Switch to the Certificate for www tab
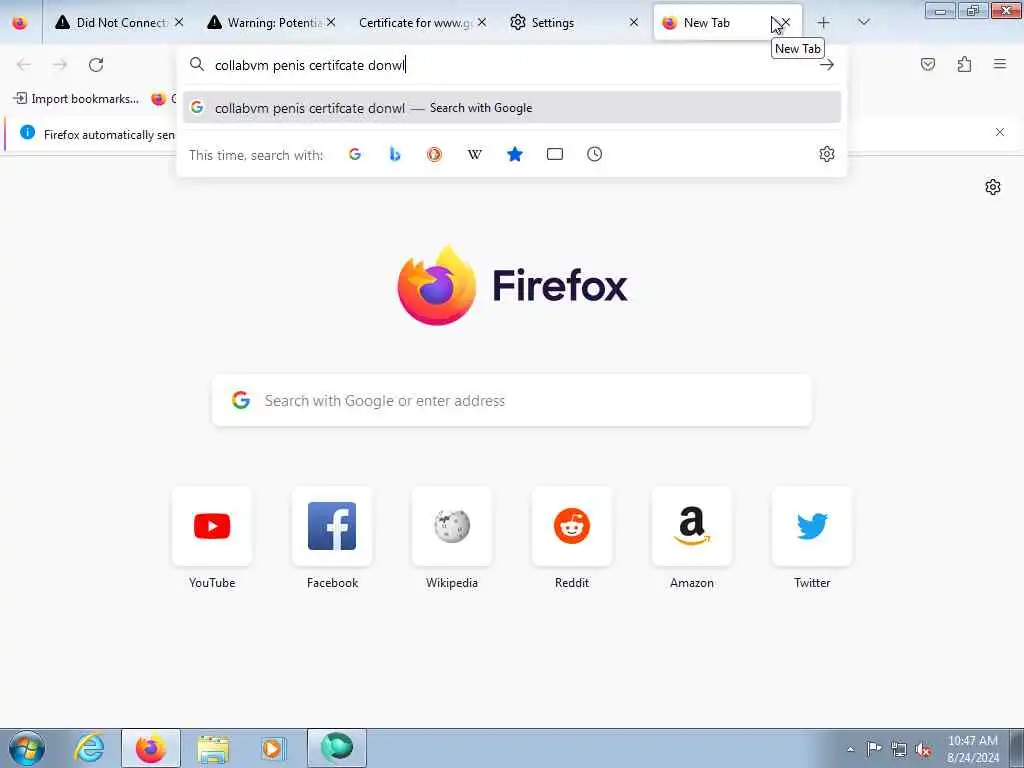This screenshot has width=1024, height=768. (x=415, y=23)
